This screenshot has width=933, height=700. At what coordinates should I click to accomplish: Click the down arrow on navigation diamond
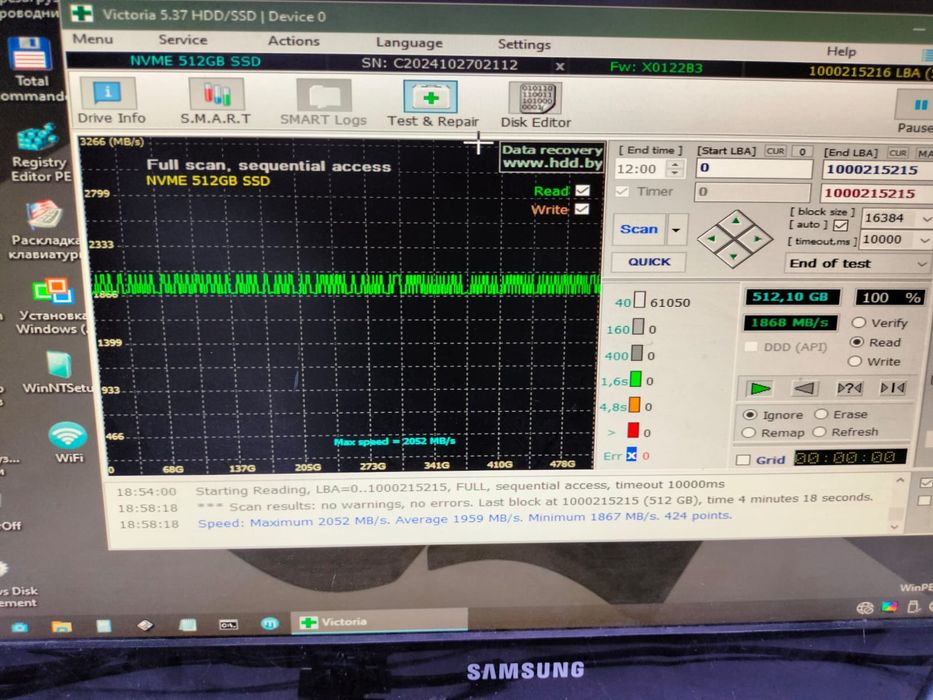click(734, 257)
